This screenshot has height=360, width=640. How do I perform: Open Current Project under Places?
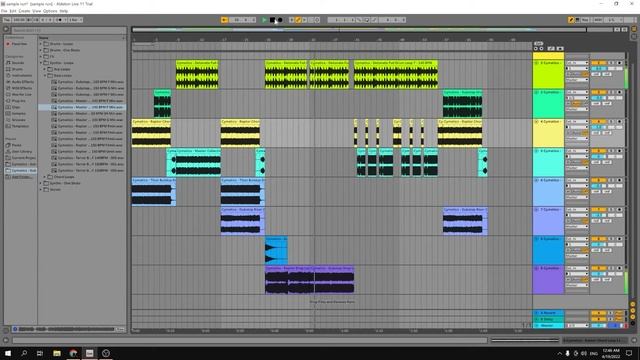click(x=21, y=158)
